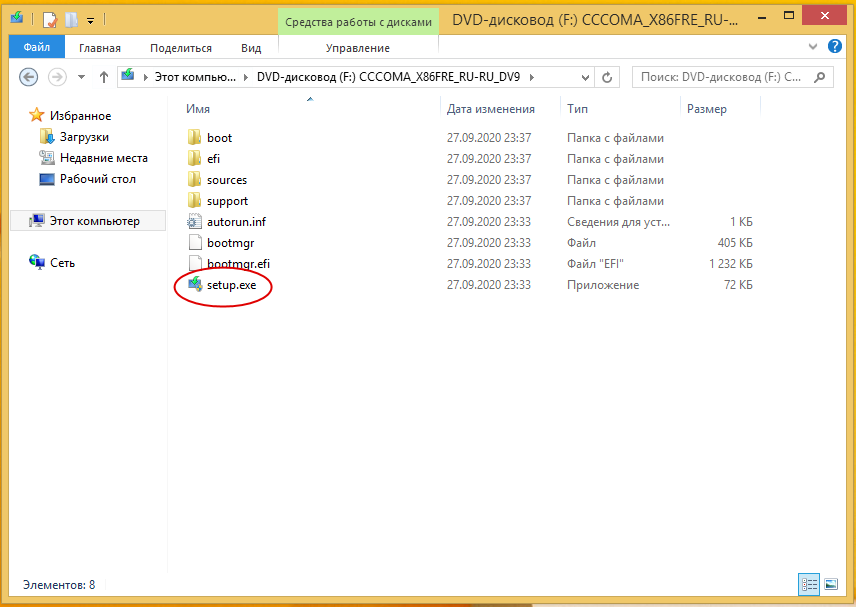This screenshot has height=607, width=856.
Task: Click the Избранное star icon
Action: click(37, 115)
